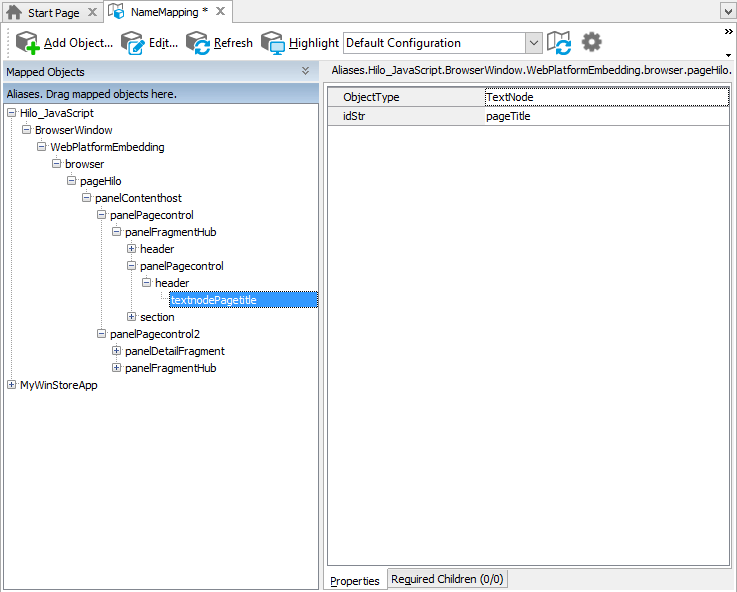
Task: Refresh the name mapping tree
Action: click(x=197, y=43)
